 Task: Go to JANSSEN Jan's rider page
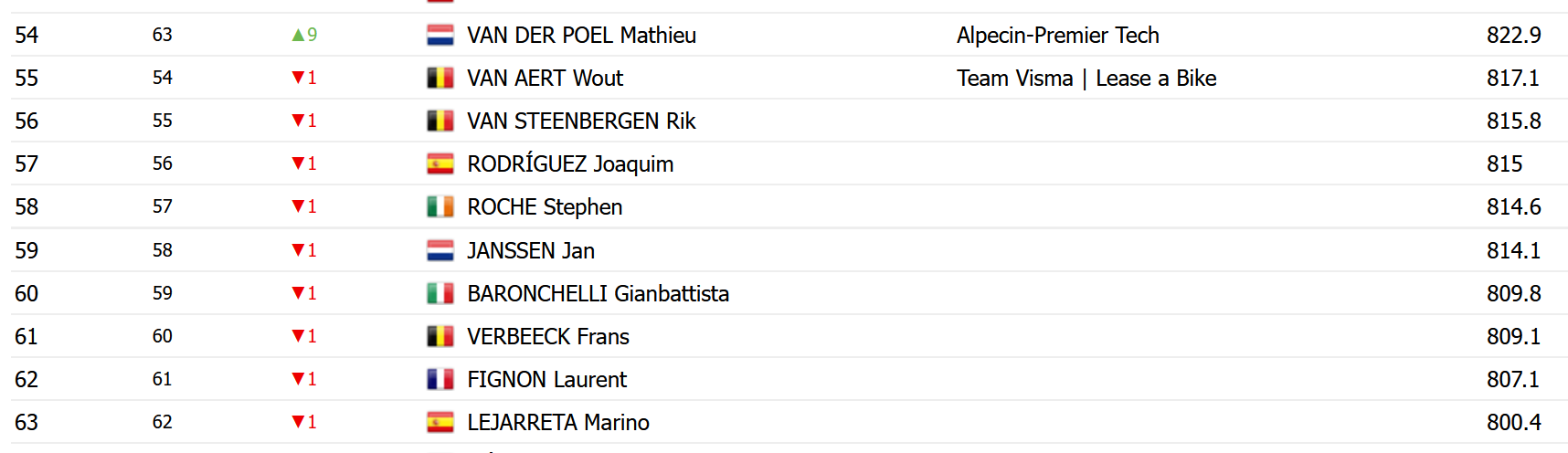pyautogui.click(x=530, y=250)
